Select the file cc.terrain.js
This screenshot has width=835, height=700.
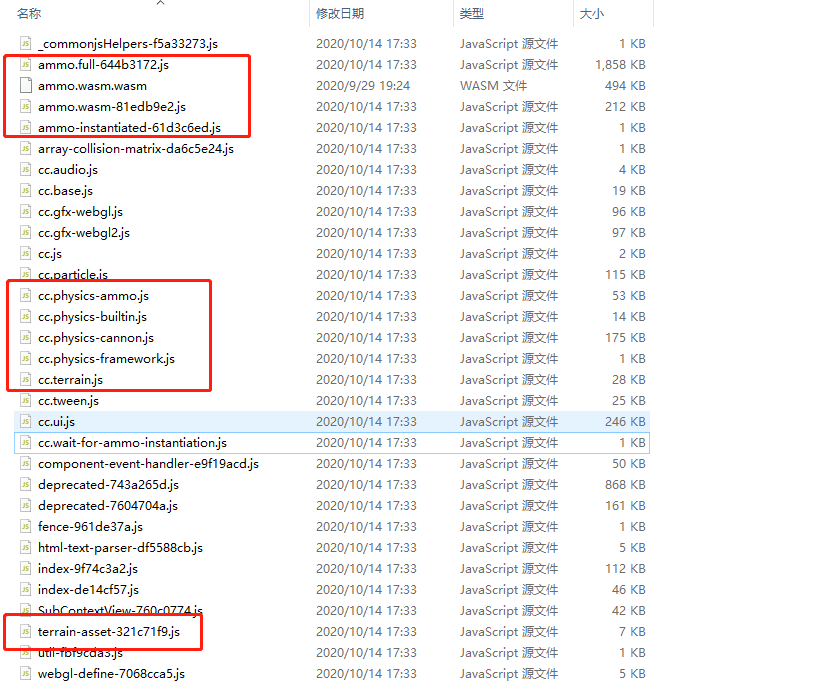coord(70,380)
